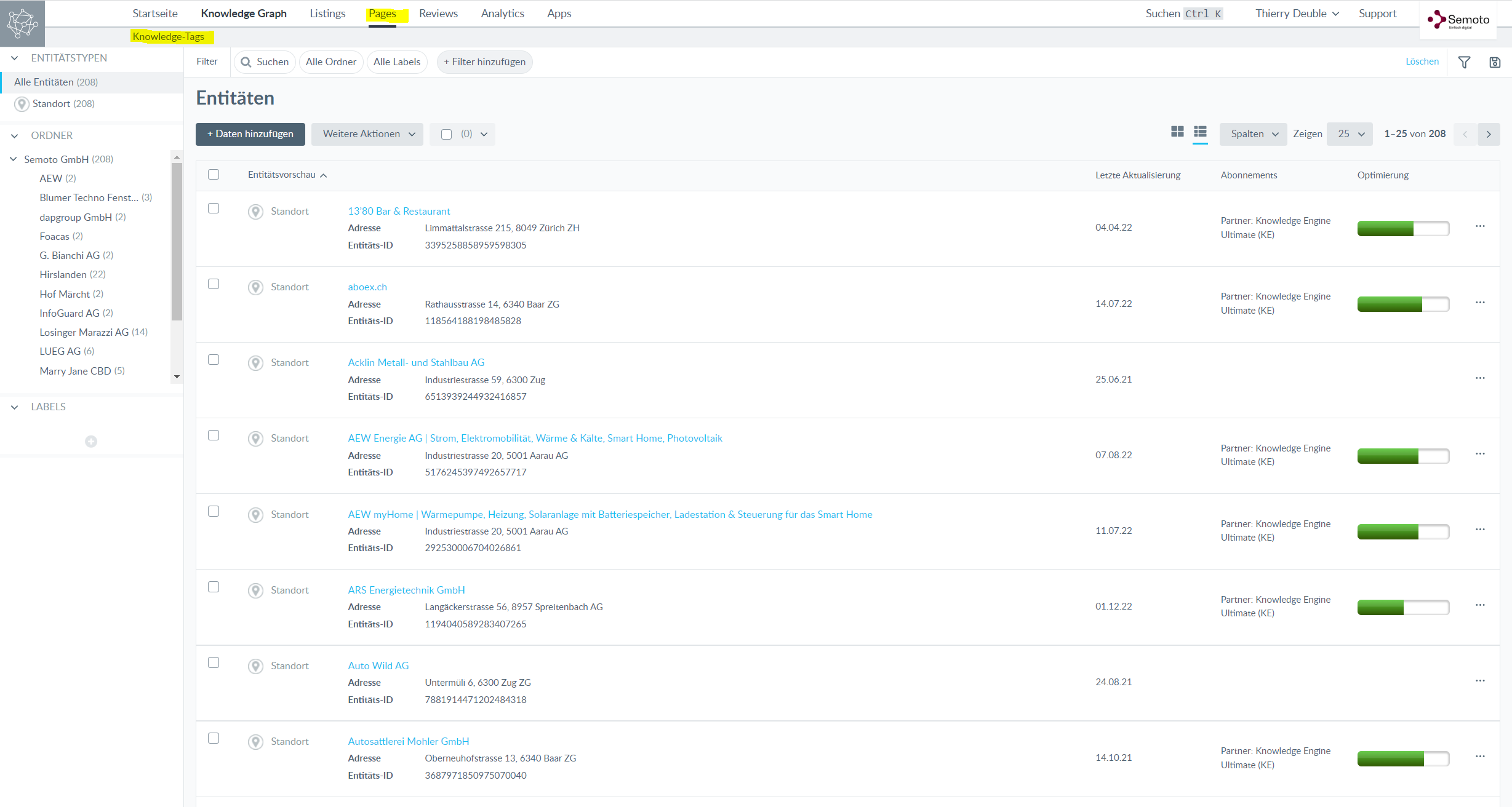Click the Yext knowledge graph logo icon
Image resolution: width=1512 pixels, height=807 pixels.
[x=22, y=23]
